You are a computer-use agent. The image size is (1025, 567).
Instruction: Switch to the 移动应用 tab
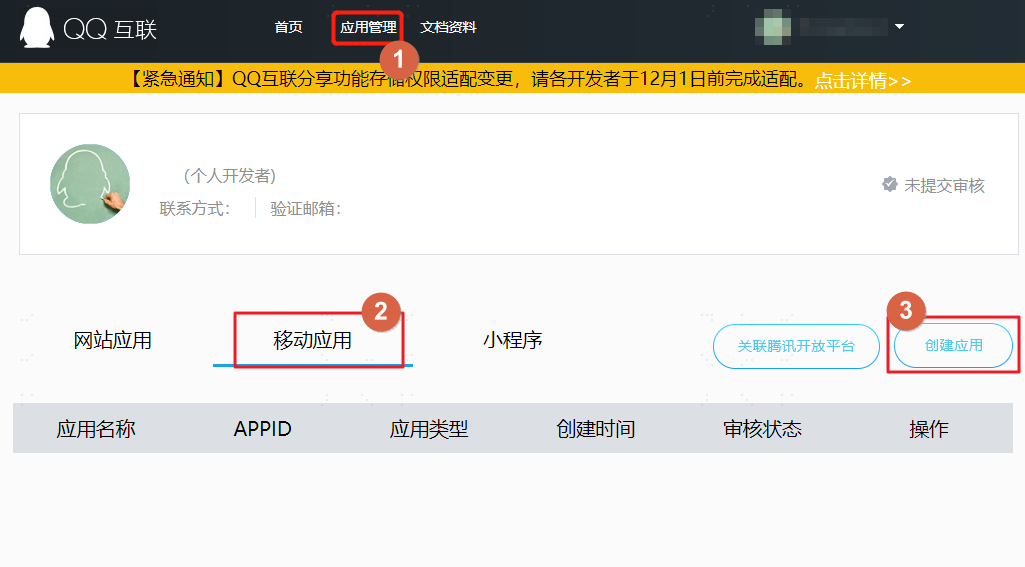(312, 340)
